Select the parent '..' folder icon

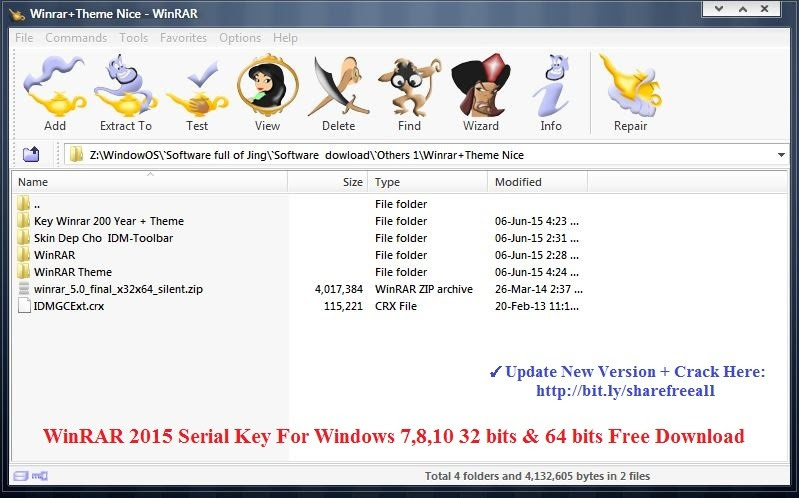[x=23, y=203]
